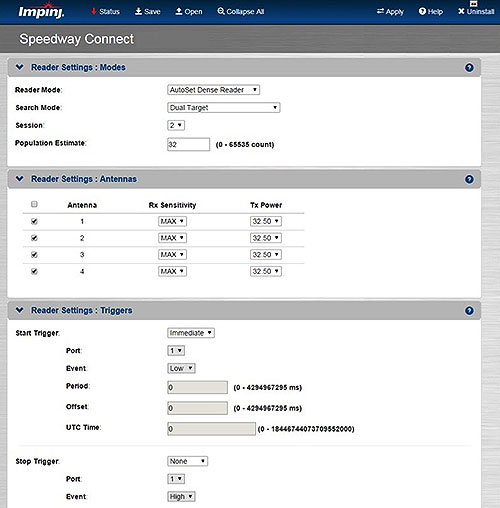Click the Start Trigger Offset field

pyautogui.click(x=197, y=408)
